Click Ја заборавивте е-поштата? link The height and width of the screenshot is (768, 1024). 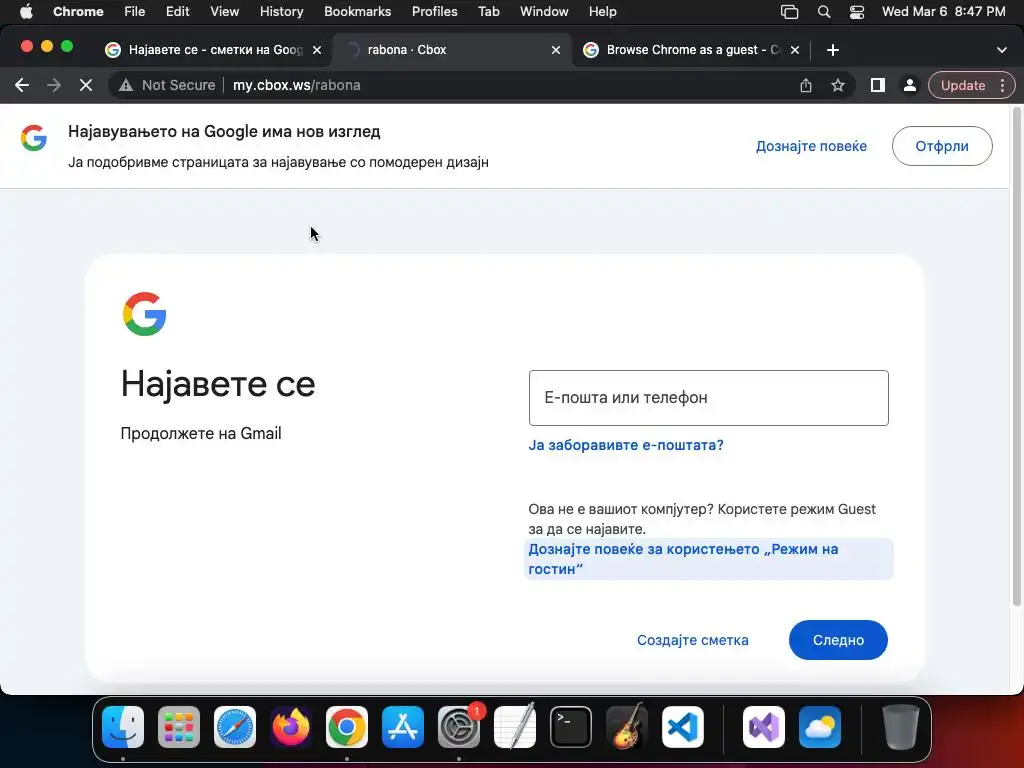point(626,445)
